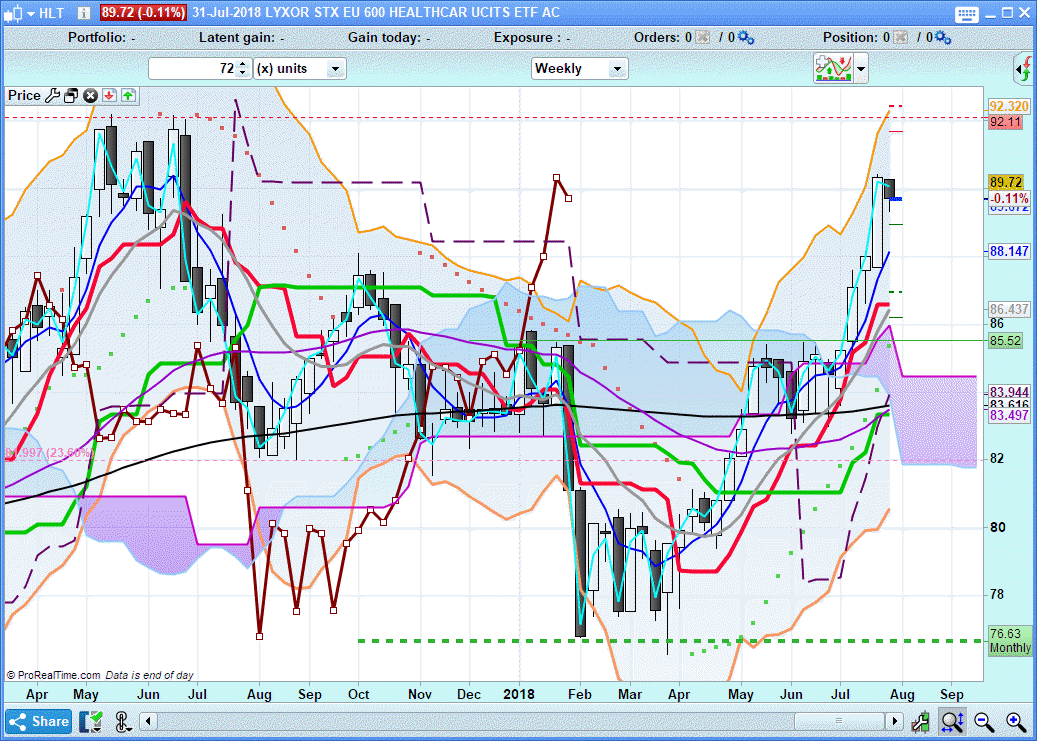Click the 86.437 grey price label
This screenshot has width=1037, height=741.
pyautogui.click(x=1009, y=309)
